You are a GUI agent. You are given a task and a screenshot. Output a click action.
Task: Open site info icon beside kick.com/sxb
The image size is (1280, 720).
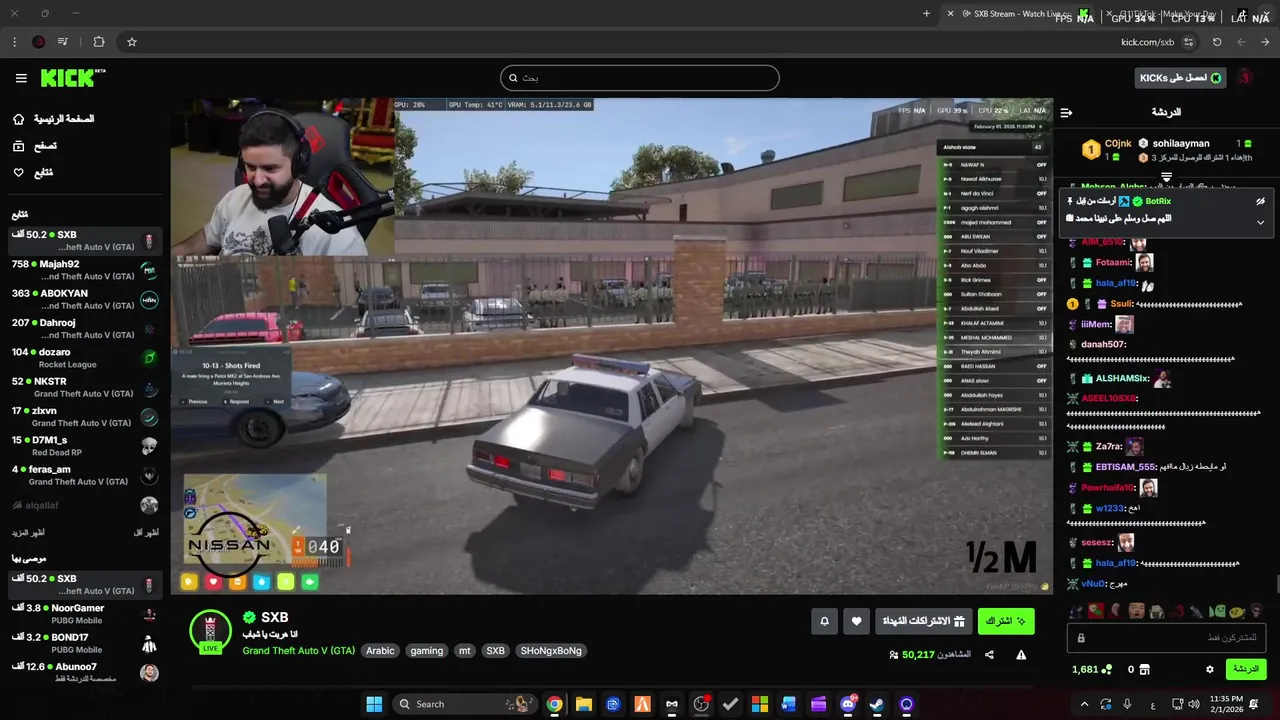point(1188,42)
